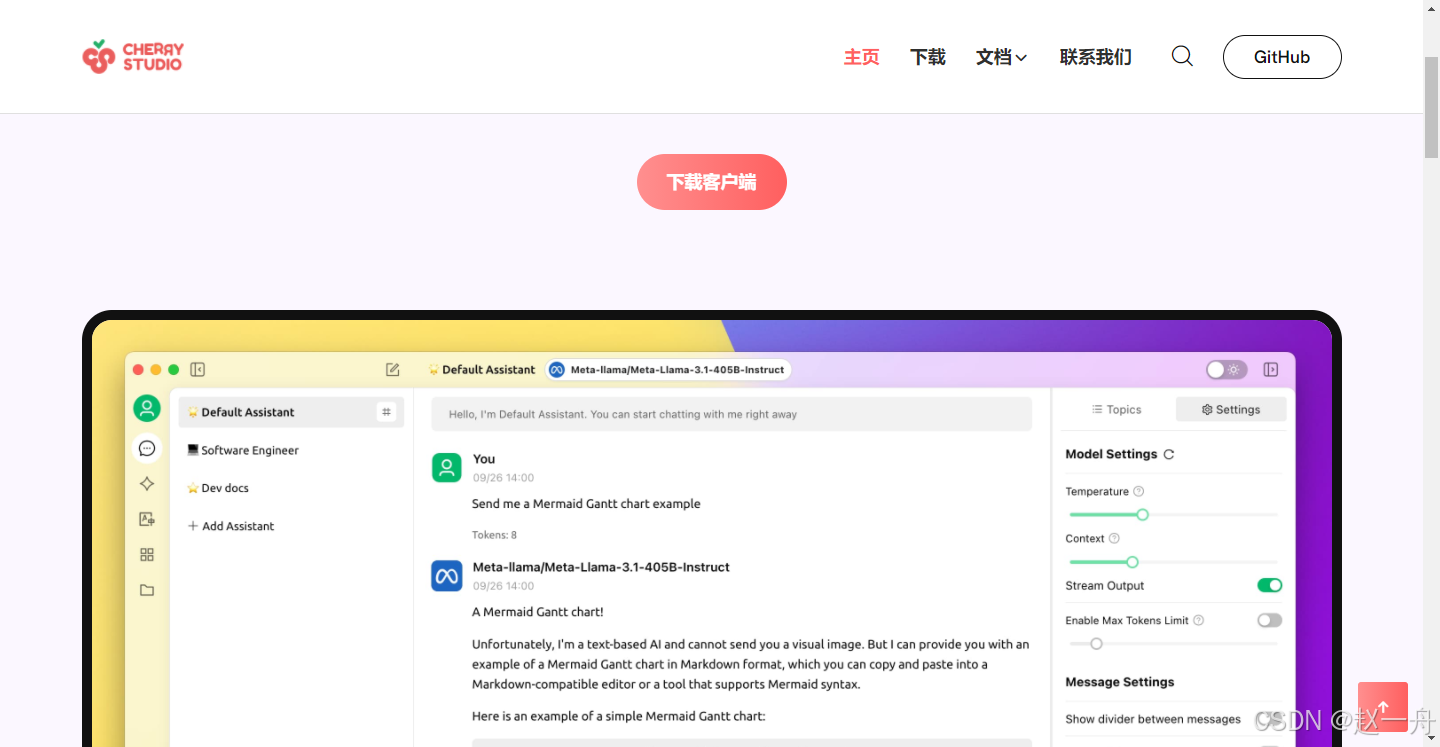1440x747 pixels.
Task: Click the 下载客户端 button
Action: tap(712, 182)
